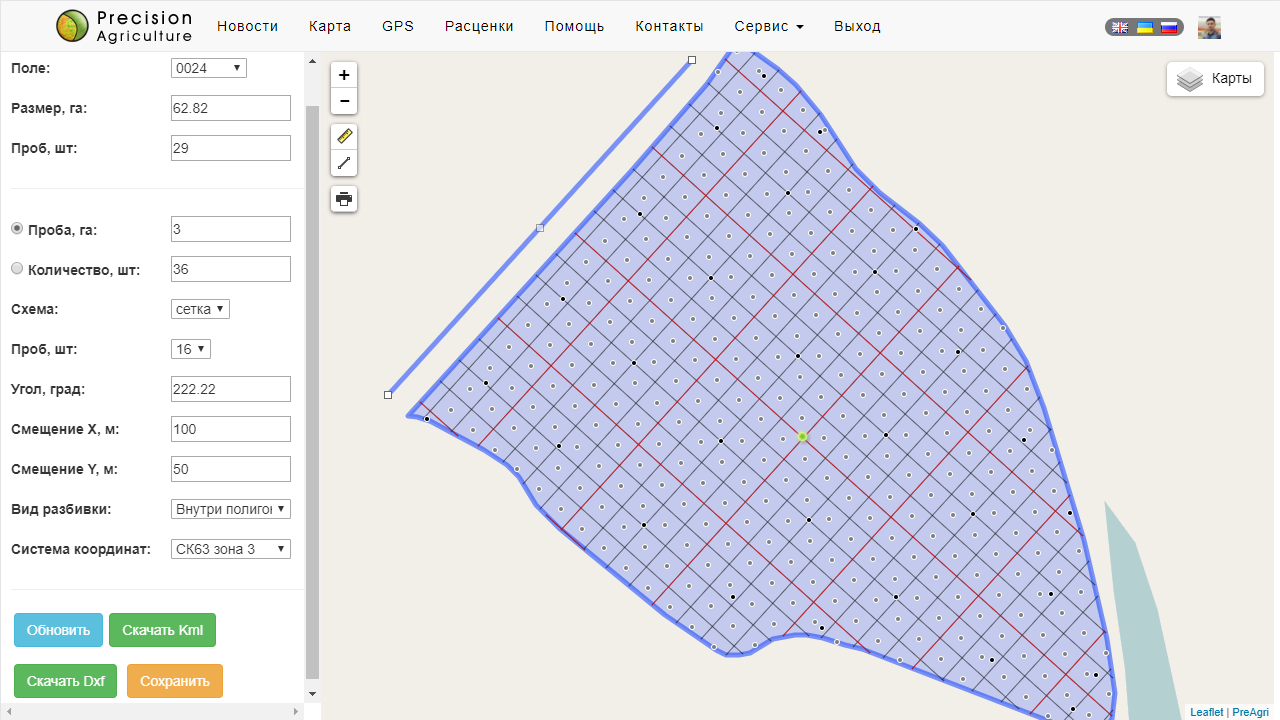Click the Обновить button
Screen dimensions: 1280x720
[58, 630]
